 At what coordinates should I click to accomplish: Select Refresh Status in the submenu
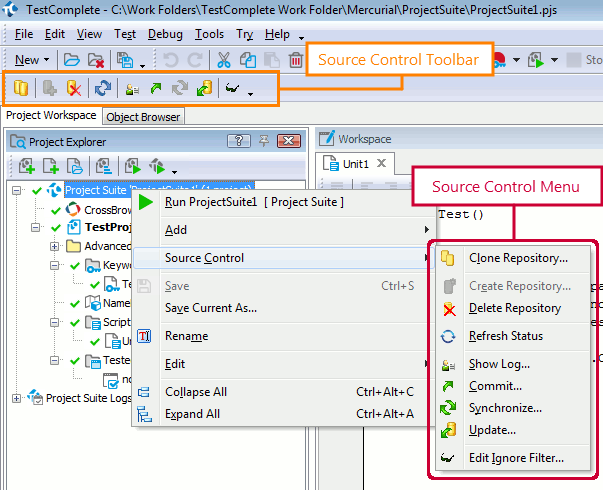click(513, 336)
